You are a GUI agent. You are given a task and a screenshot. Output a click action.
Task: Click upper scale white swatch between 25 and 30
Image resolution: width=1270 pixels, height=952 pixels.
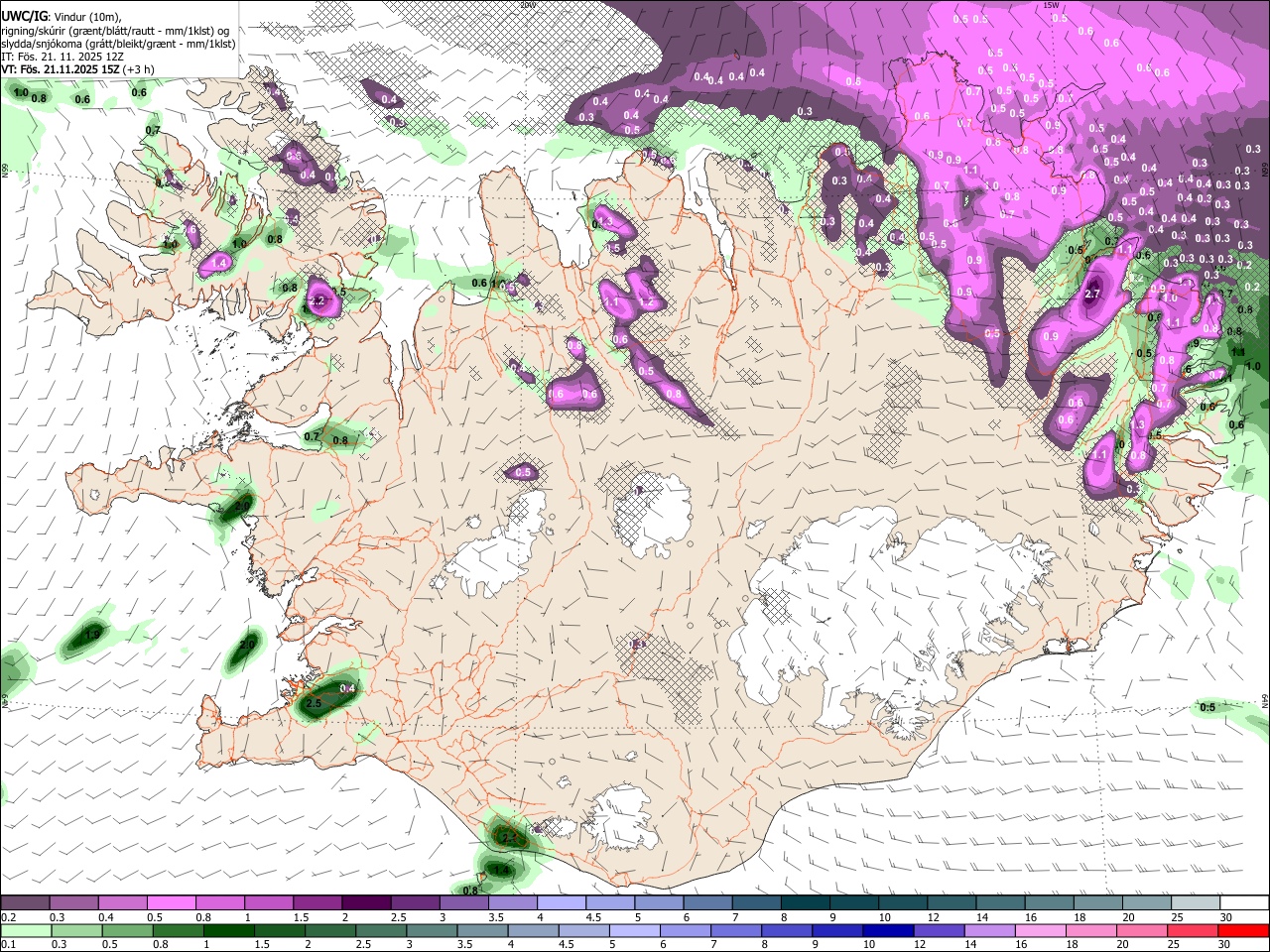tap(1196, 902)
